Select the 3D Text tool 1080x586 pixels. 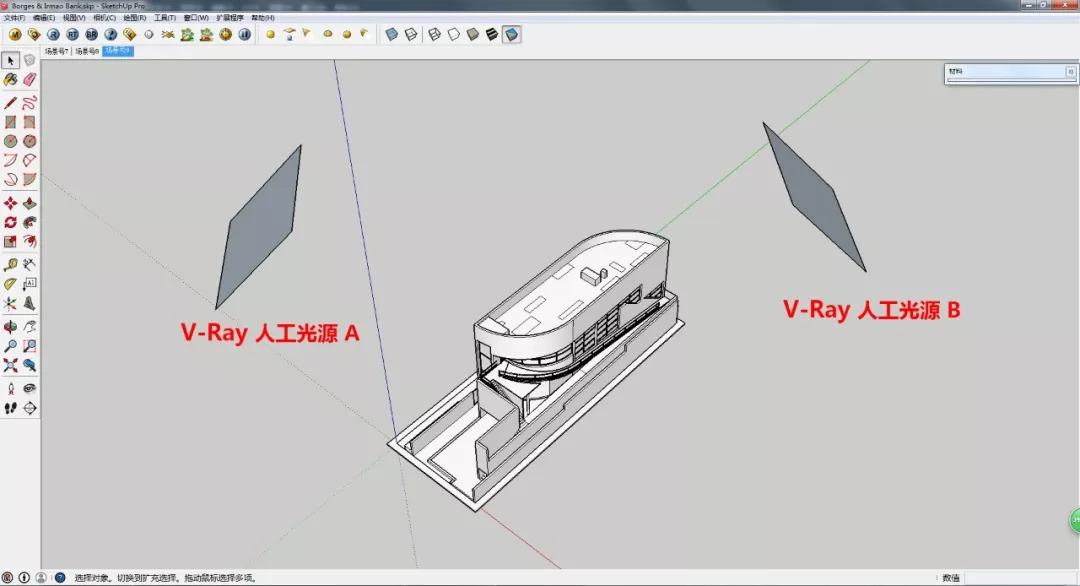click(30, 303)
